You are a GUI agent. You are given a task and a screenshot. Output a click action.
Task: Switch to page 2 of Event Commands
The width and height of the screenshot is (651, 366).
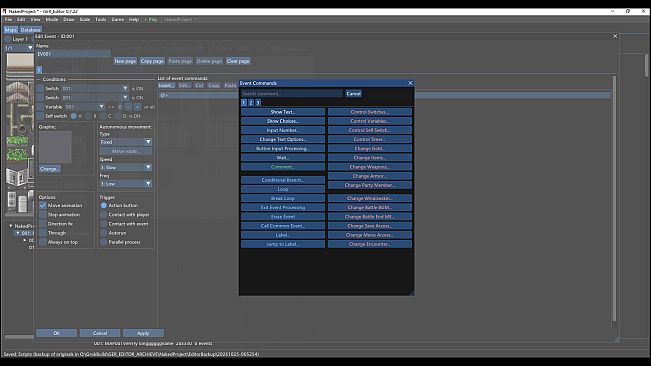pos(251,102)
